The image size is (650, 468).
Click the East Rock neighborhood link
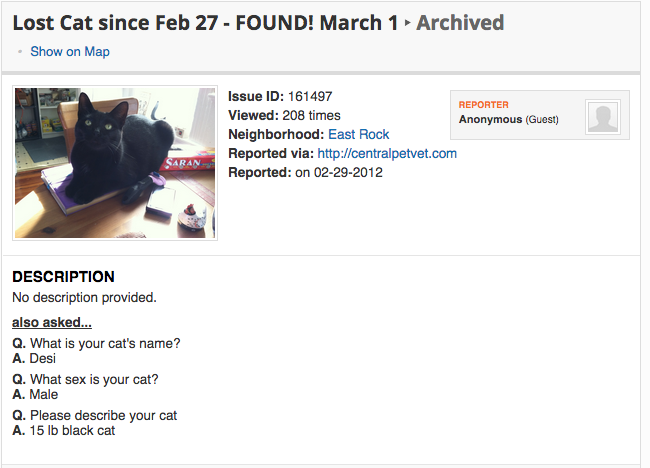click(x=359, y=134)
